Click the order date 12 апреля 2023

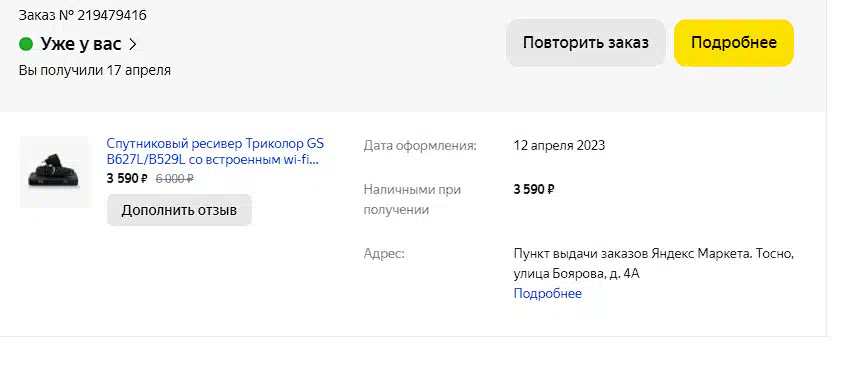point(559,146)
